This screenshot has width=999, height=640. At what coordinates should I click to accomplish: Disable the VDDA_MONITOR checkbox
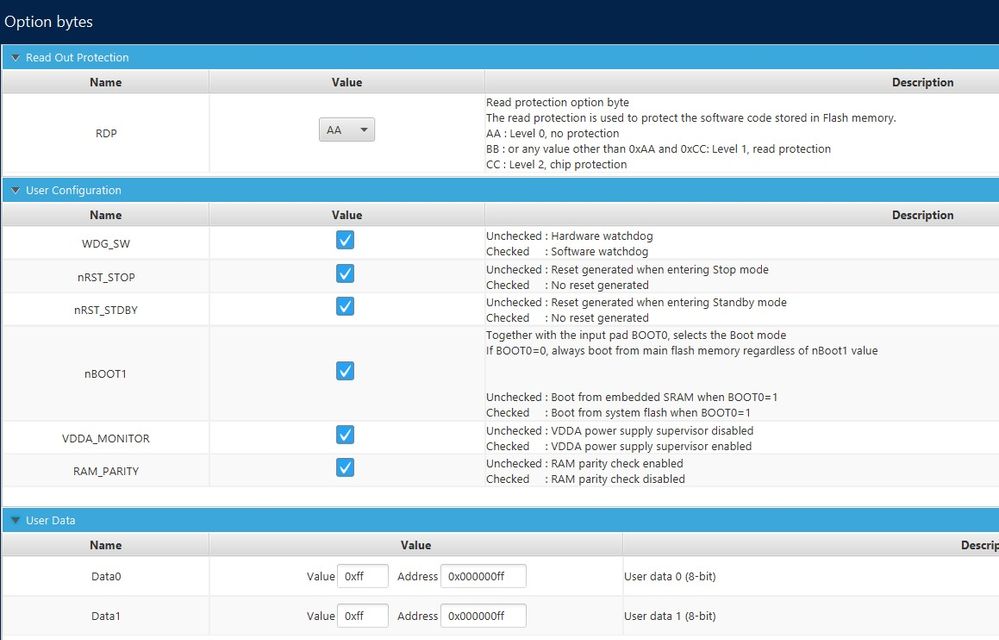pyautogui.click(x=345, y=435)
